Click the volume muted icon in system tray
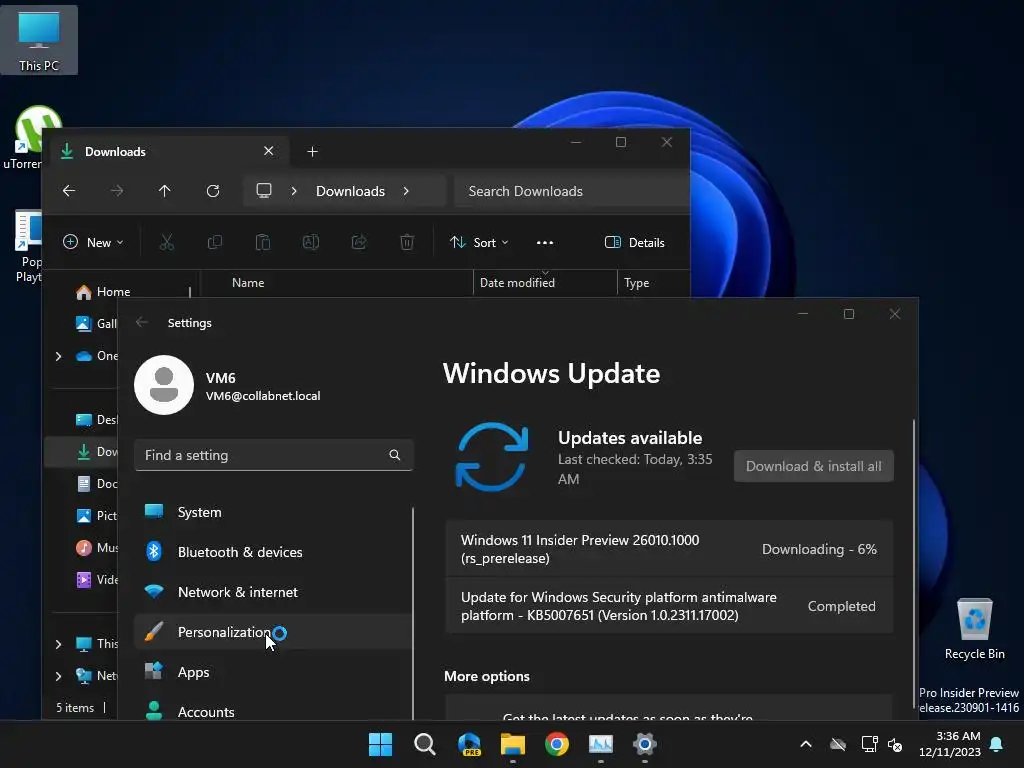Screen dimensions: 1024x768 pos(895,744)
